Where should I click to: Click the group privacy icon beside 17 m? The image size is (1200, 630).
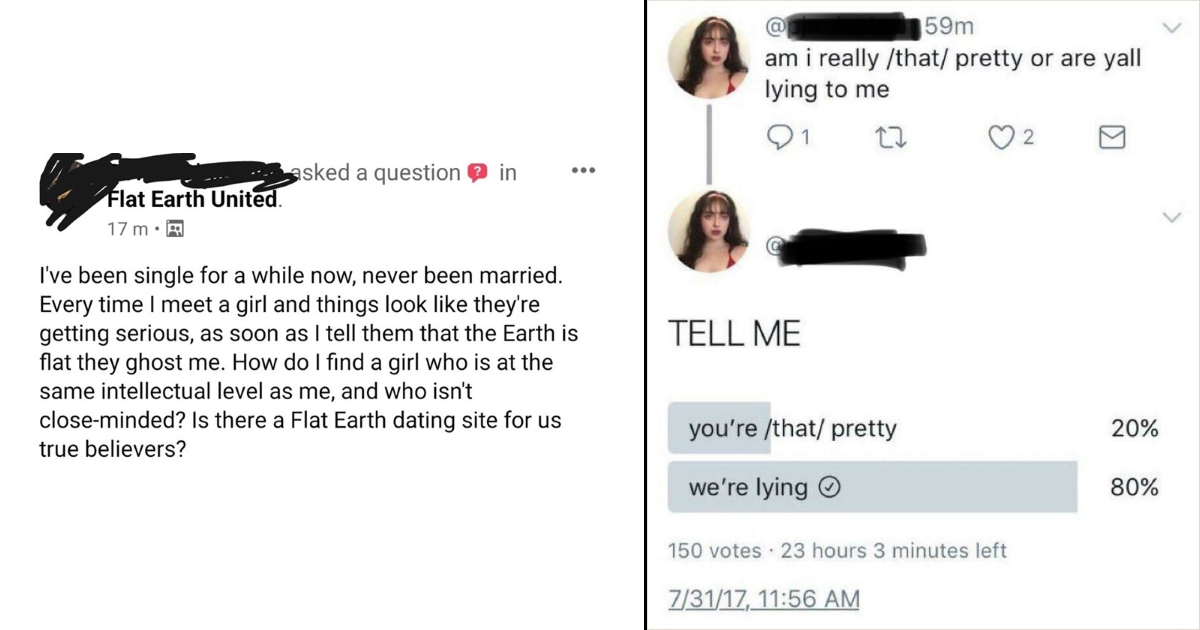pyautogui.click(x=174, y=229)
